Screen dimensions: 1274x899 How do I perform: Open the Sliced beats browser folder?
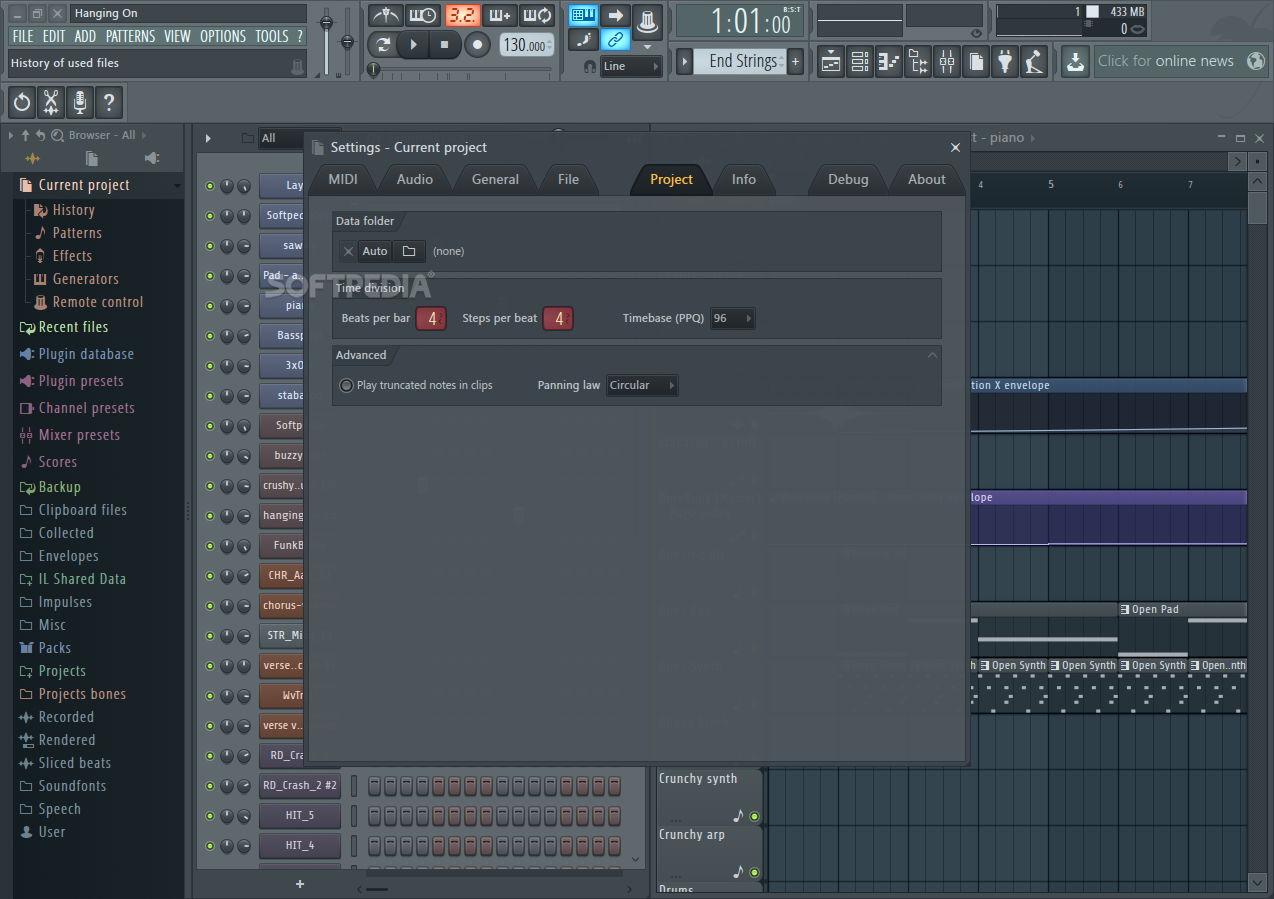[74, 763]
